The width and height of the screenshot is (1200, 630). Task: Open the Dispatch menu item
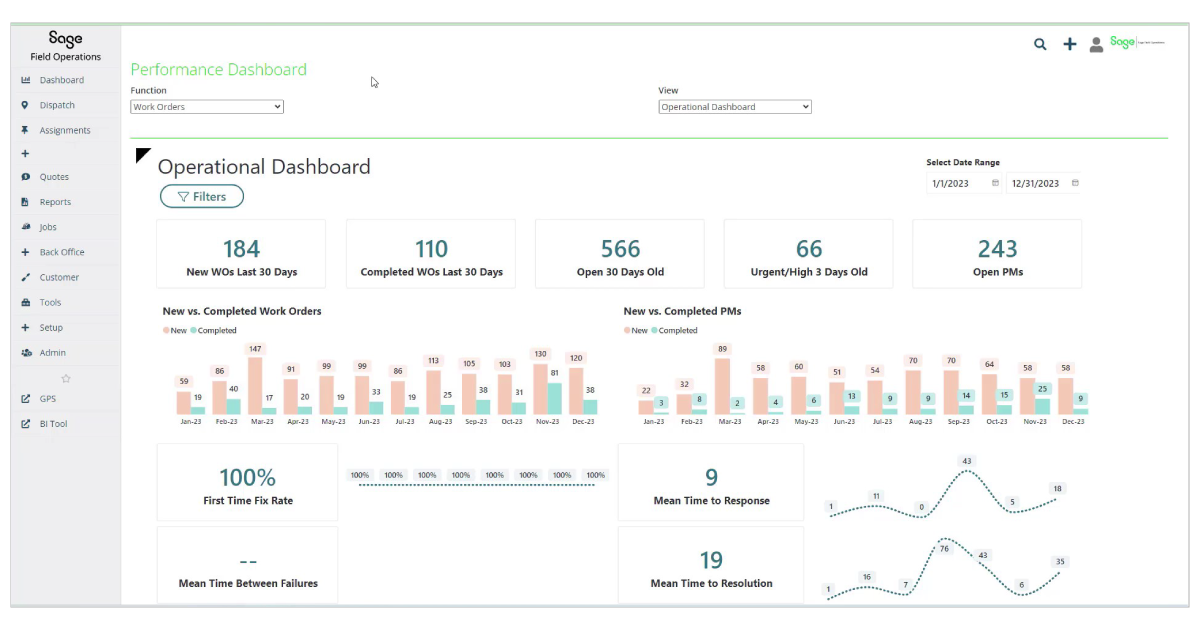tap(57, 105)
